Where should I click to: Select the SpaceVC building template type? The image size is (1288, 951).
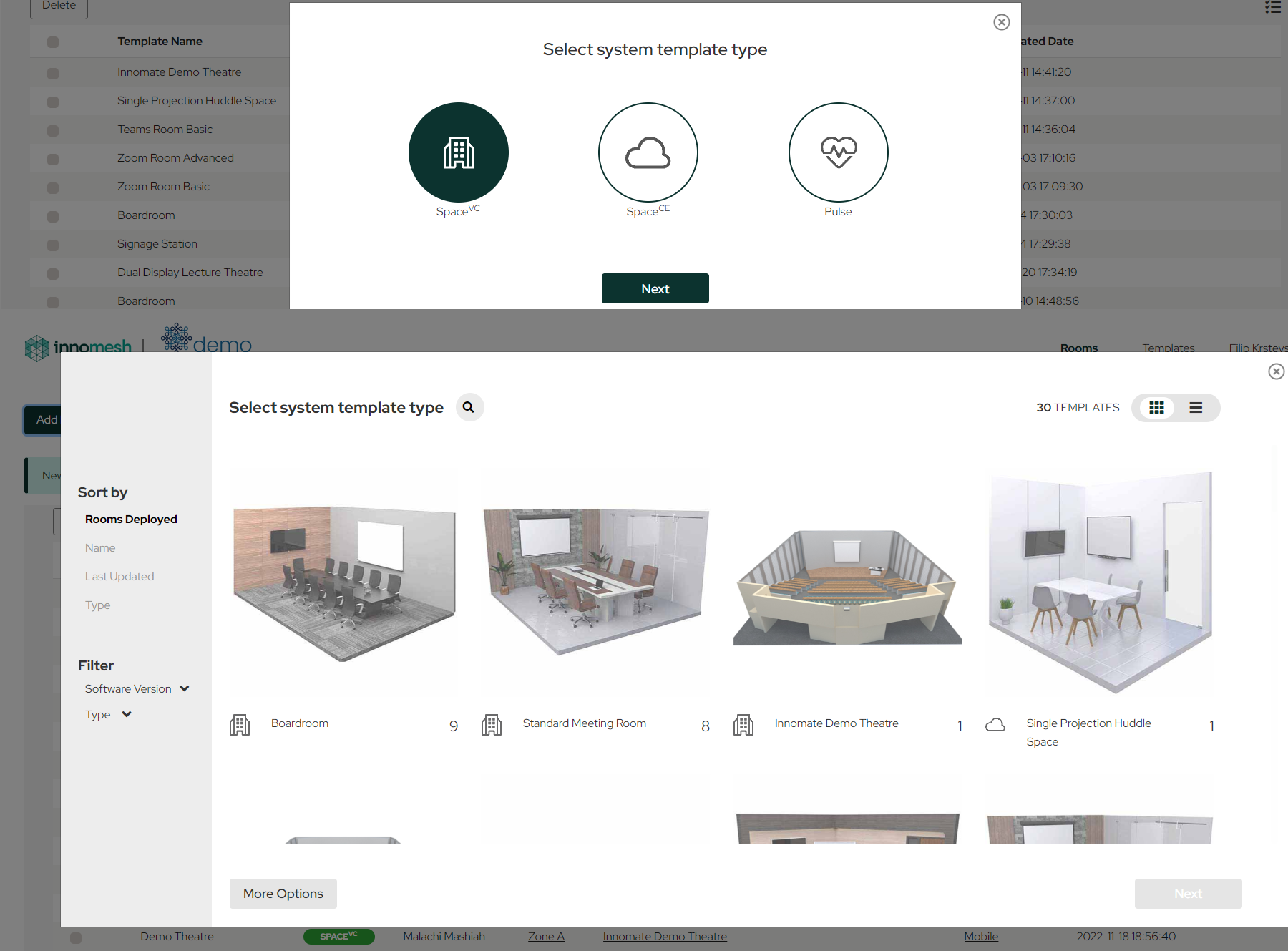[x=458, y=152]
